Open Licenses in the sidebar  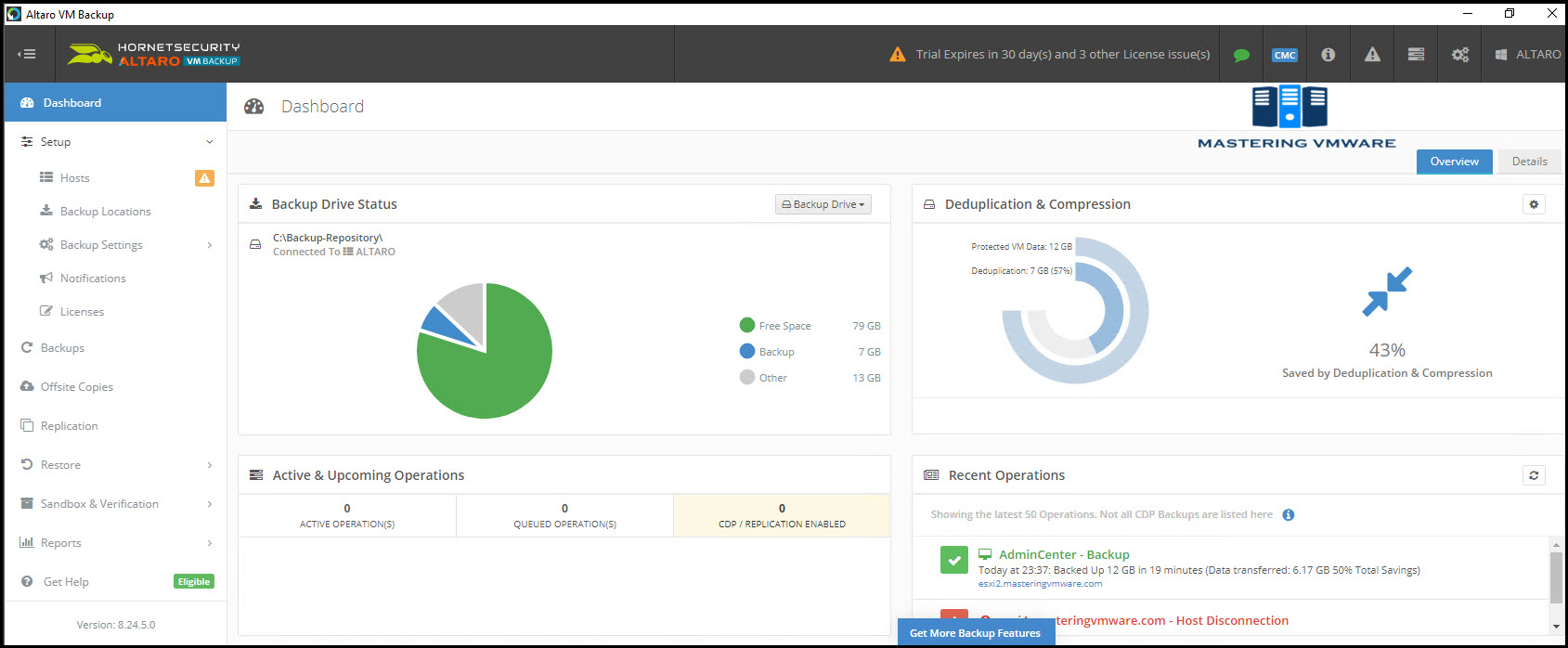pyautogui.click(x=82, y=312)
